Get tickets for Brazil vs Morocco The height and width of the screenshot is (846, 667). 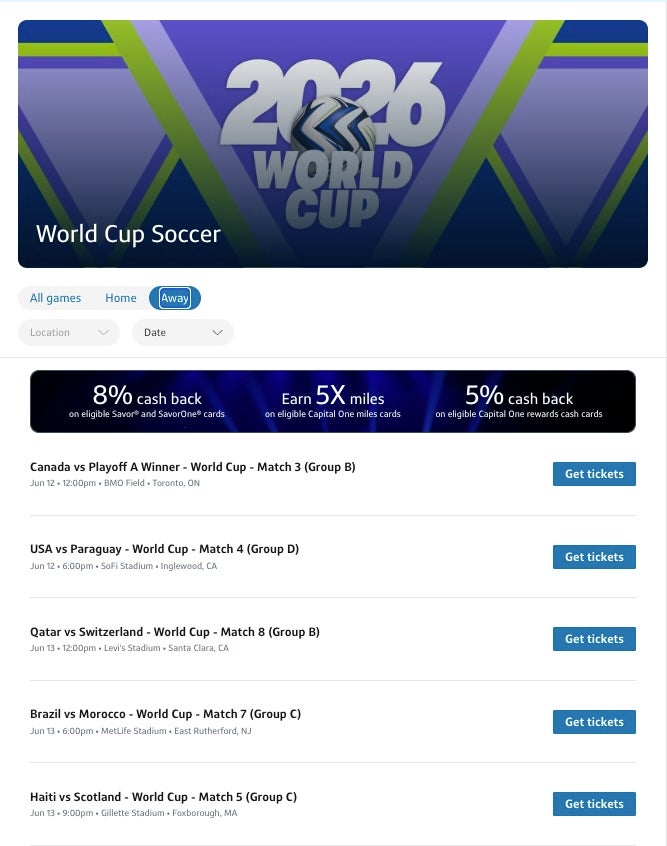pos(594,722)
